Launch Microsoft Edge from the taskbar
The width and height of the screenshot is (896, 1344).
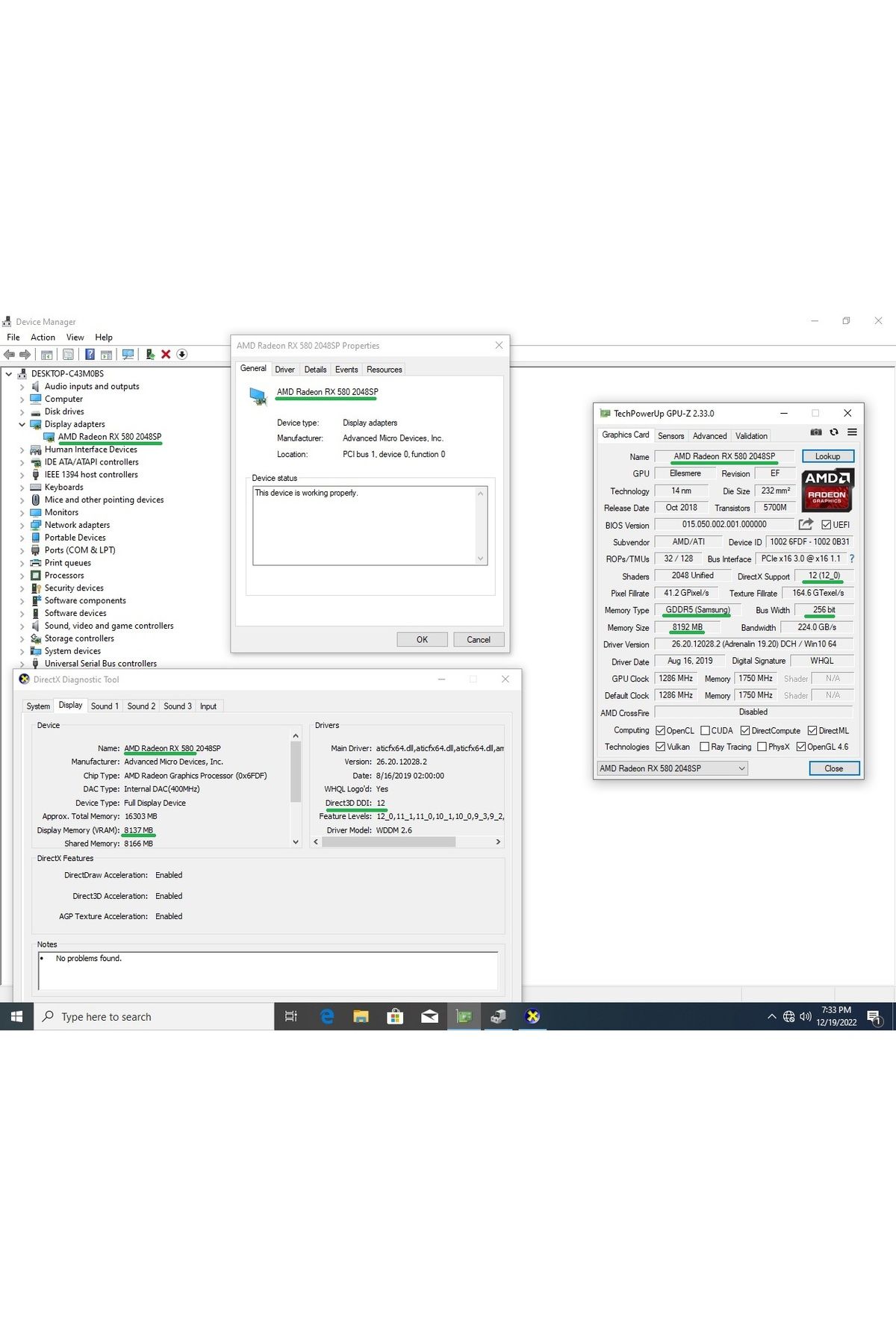pos(326,1016)
